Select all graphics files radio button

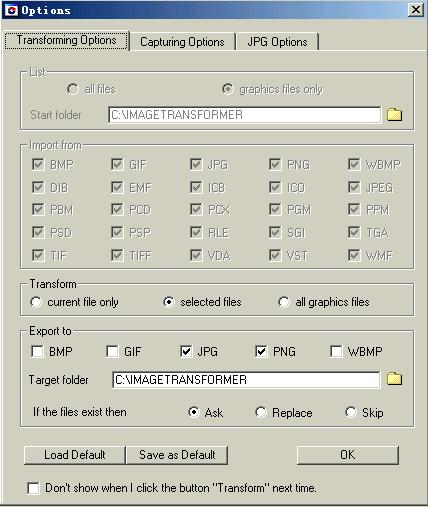point(284,302)
